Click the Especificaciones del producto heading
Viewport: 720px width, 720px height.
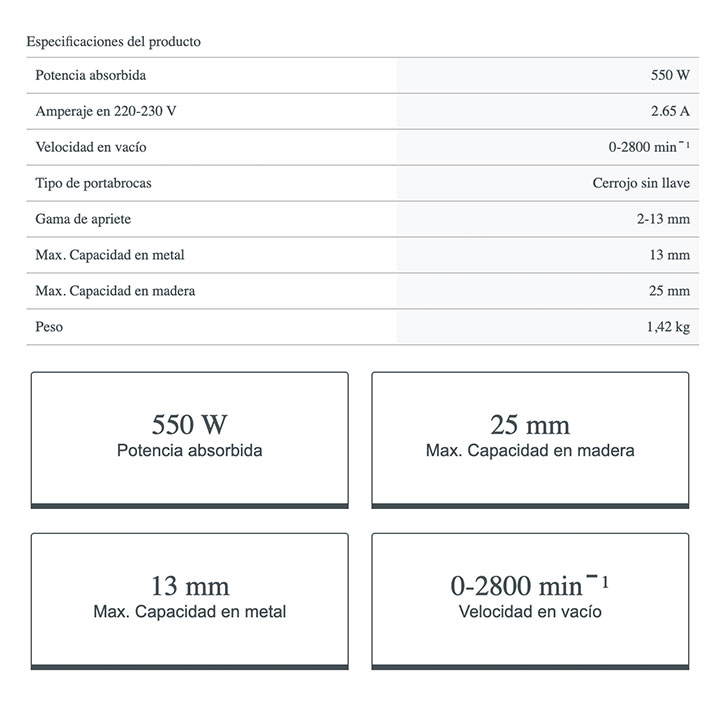[x=114, y=42]
